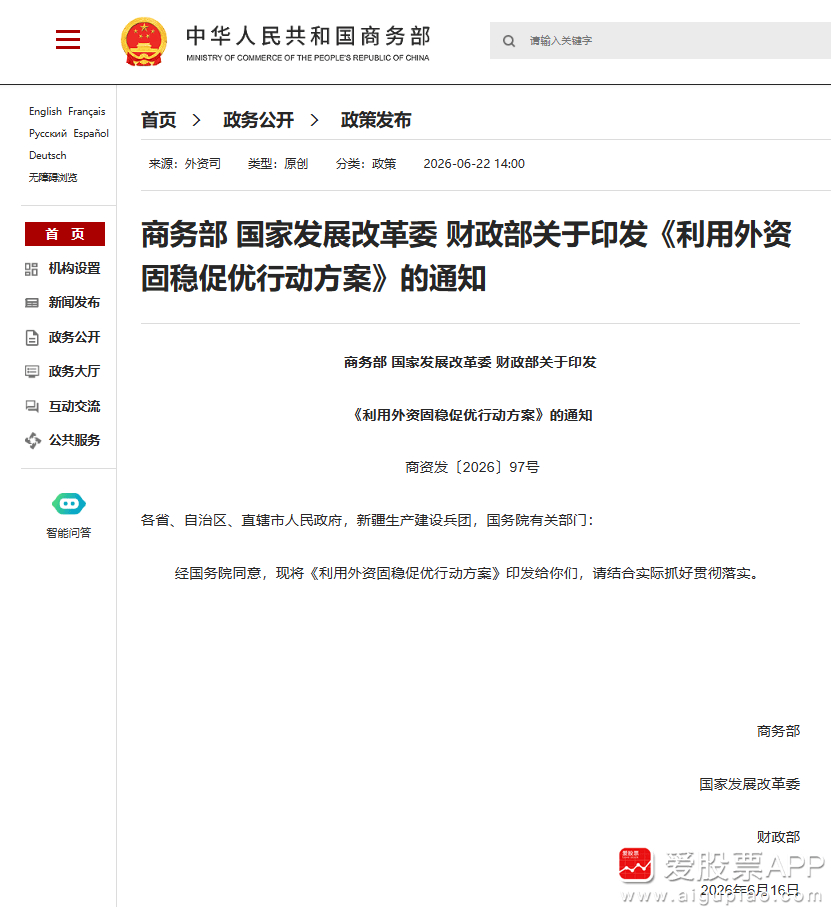This screenshot has height=907, width=831.
Task: Click the 互动交流 chat icon
Action: coord(32,406)
